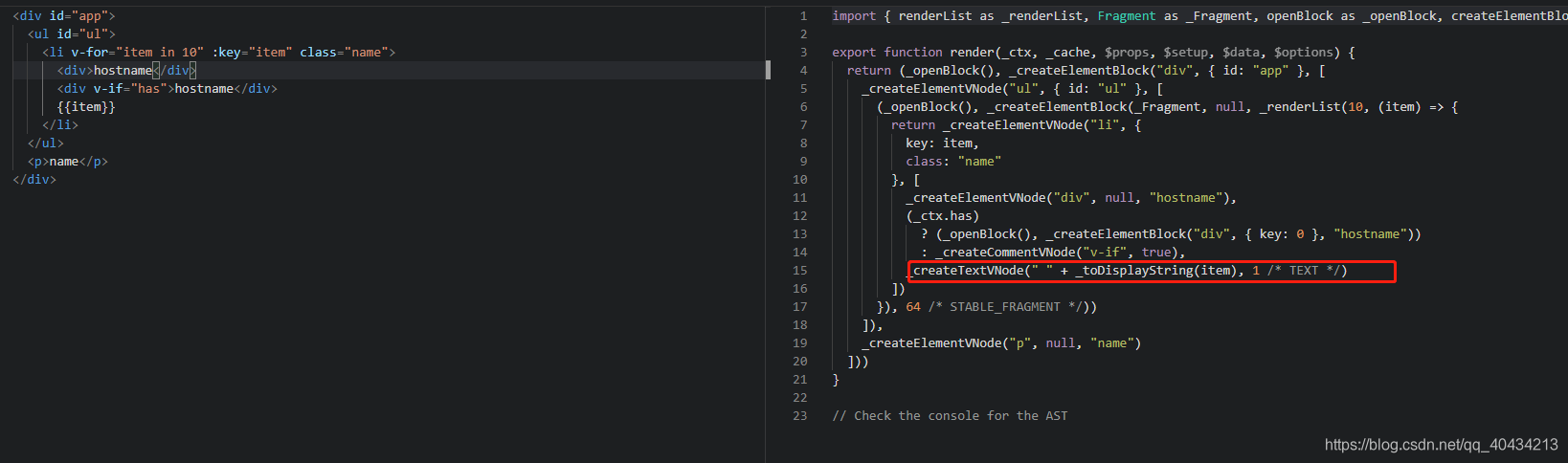Image resolution: width=1568 pixels, height=463 pixels.
Task: Click line number 21 in output gutter
Action: tap(800, 379)
